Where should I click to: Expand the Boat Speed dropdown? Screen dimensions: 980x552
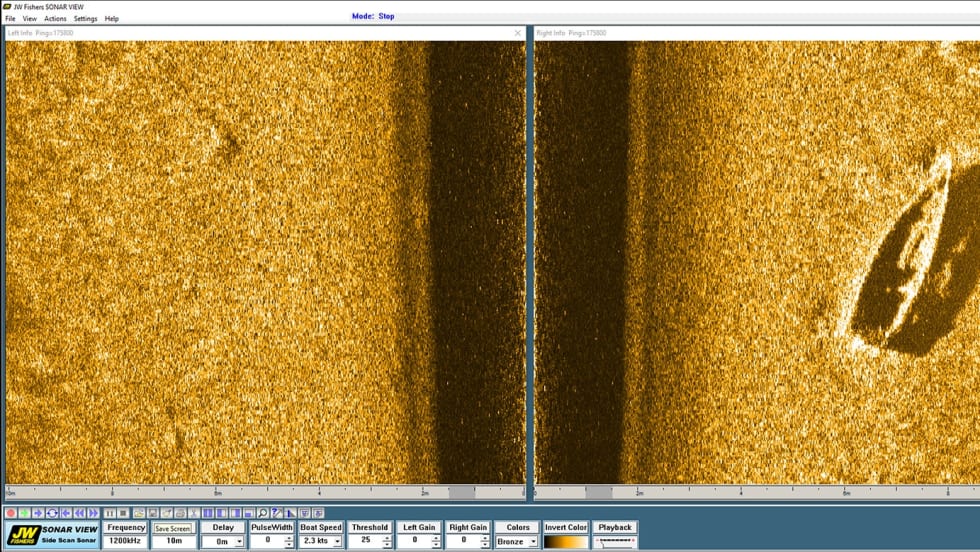(x=337, y=542)
